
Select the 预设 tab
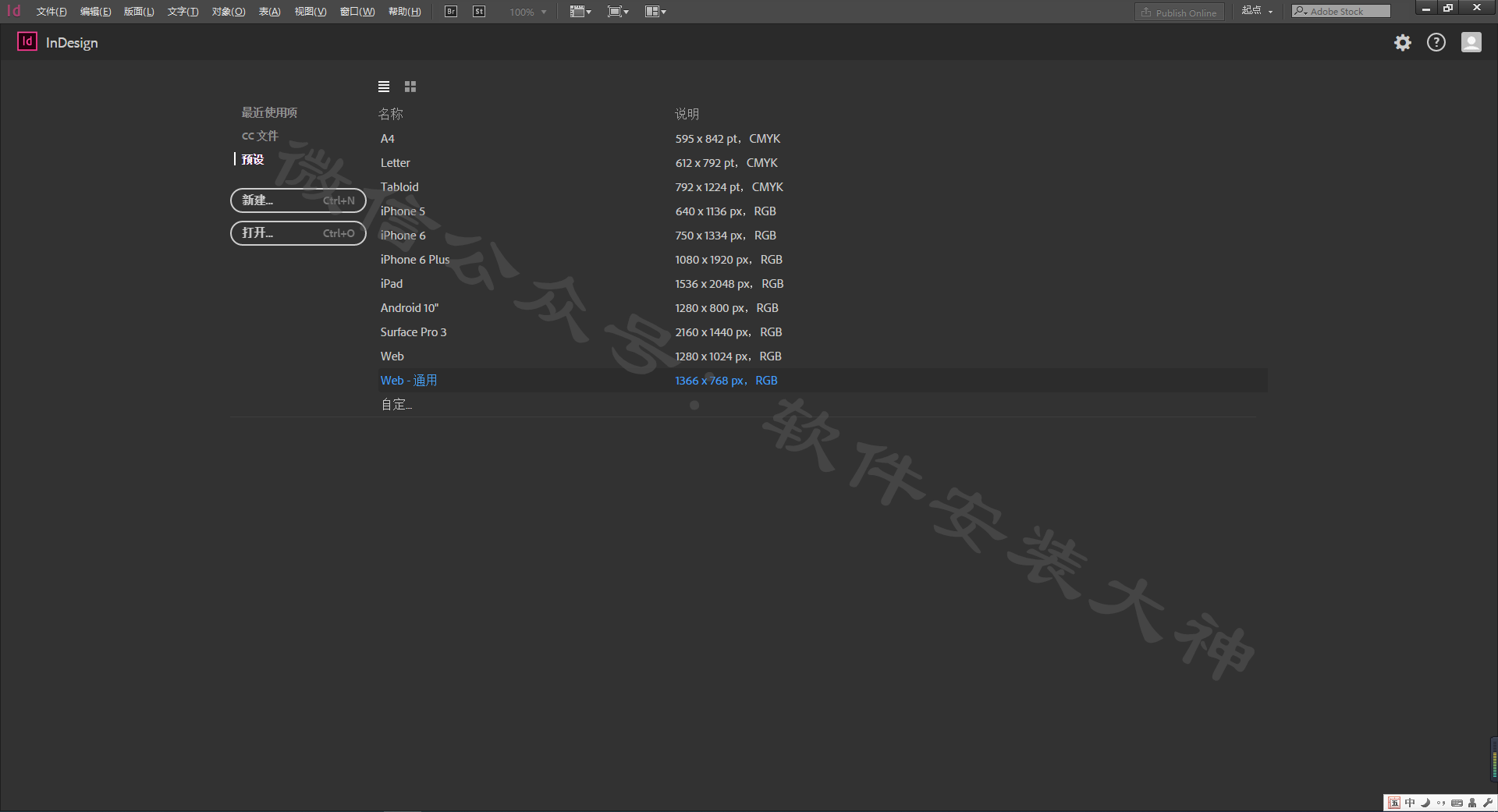click(x=253, y=159)
